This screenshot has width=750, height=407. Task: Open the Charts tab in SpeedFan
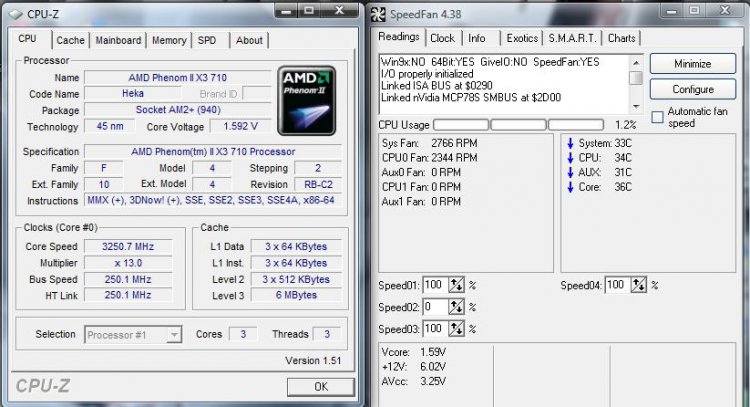pyautogui.click(x=621, y=38)
